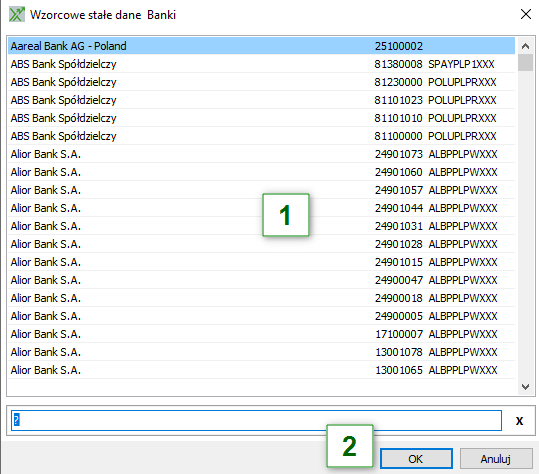Select Alior Bank S.A. entry 24901073

(x=261, y=154)
